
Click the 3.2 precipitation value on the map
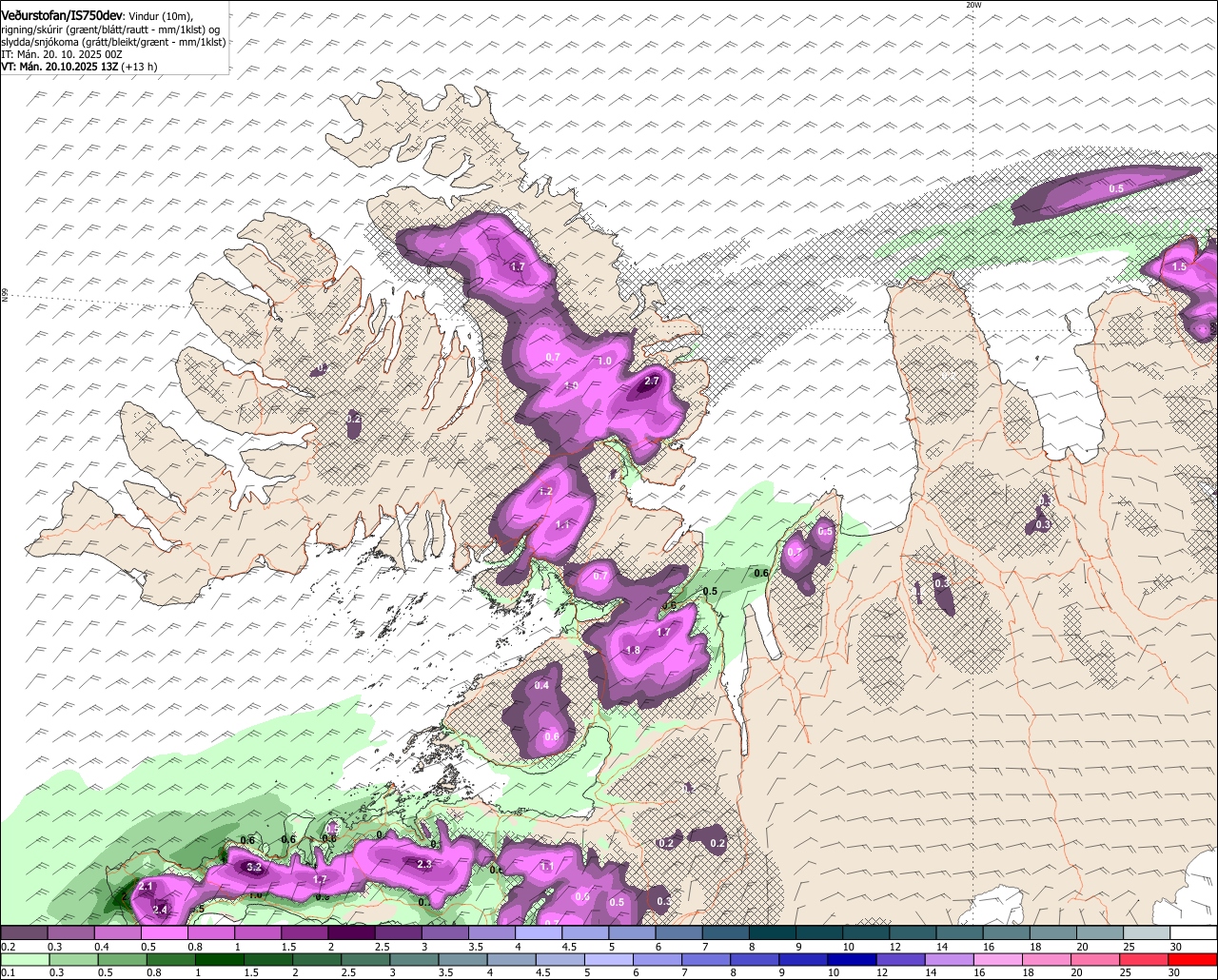click(254, 868)
